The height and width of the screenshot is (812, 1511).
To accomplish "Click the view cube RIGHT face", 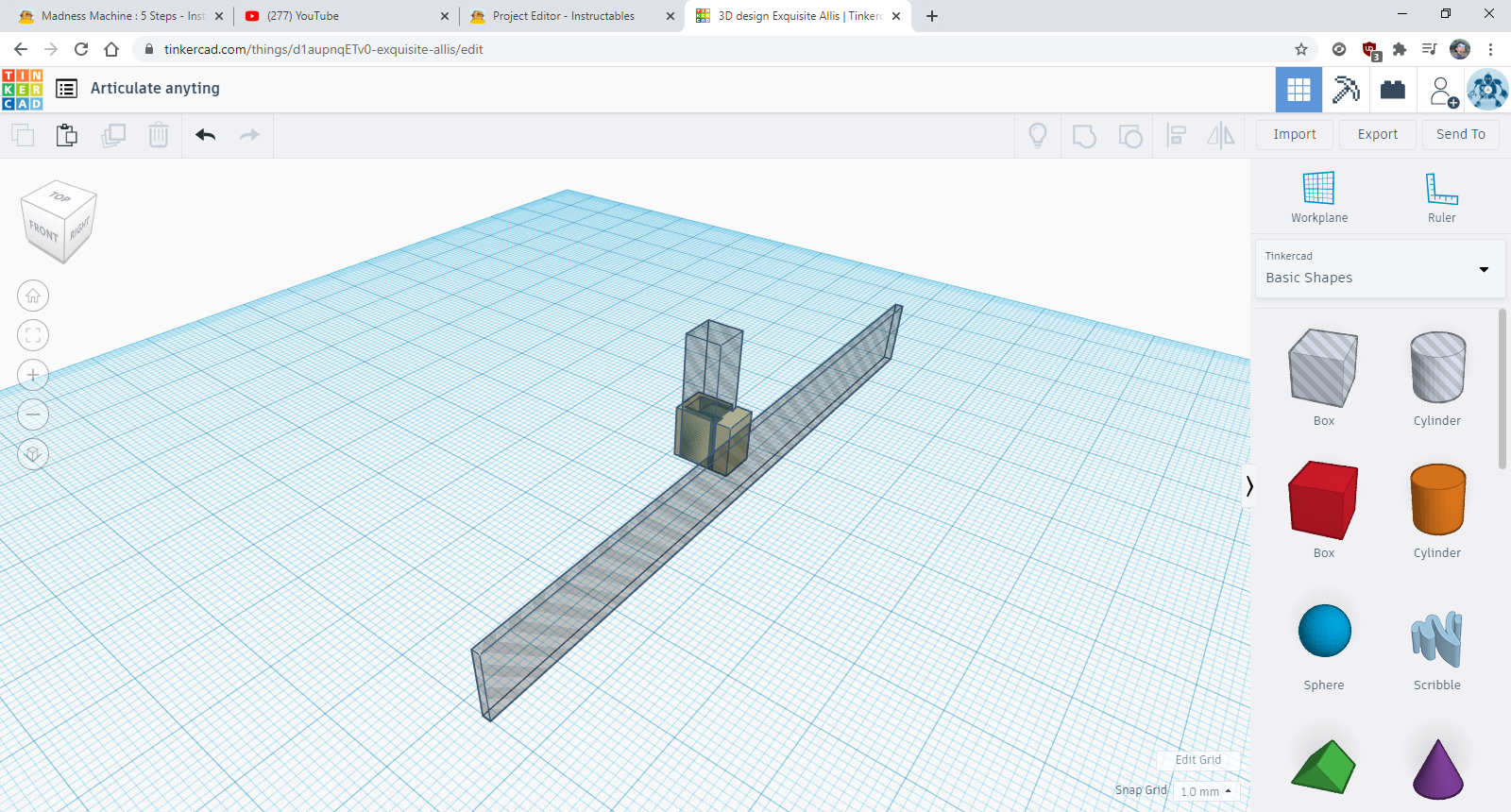I will tap(80, 229).
